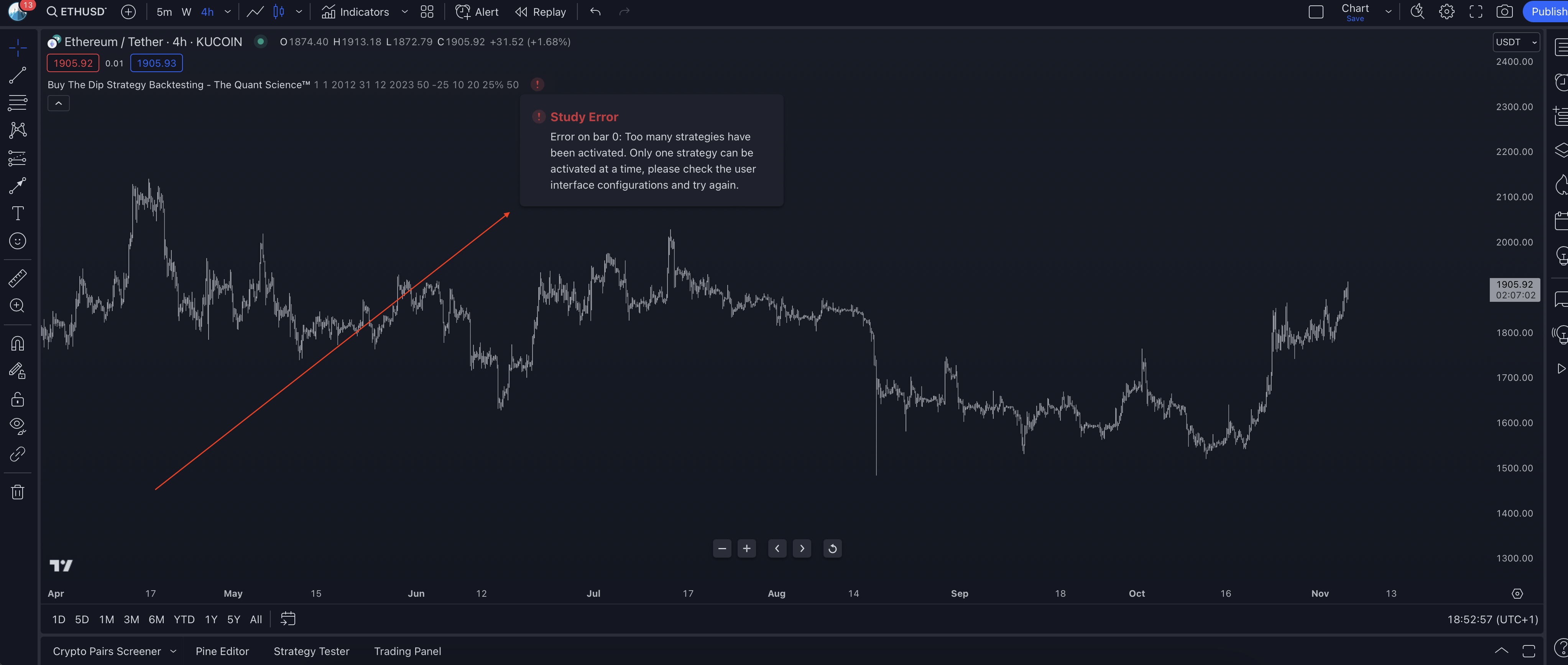Take a chart snapshot with camera icon
Screen dimensions: 1568x665
point(1504,12)
